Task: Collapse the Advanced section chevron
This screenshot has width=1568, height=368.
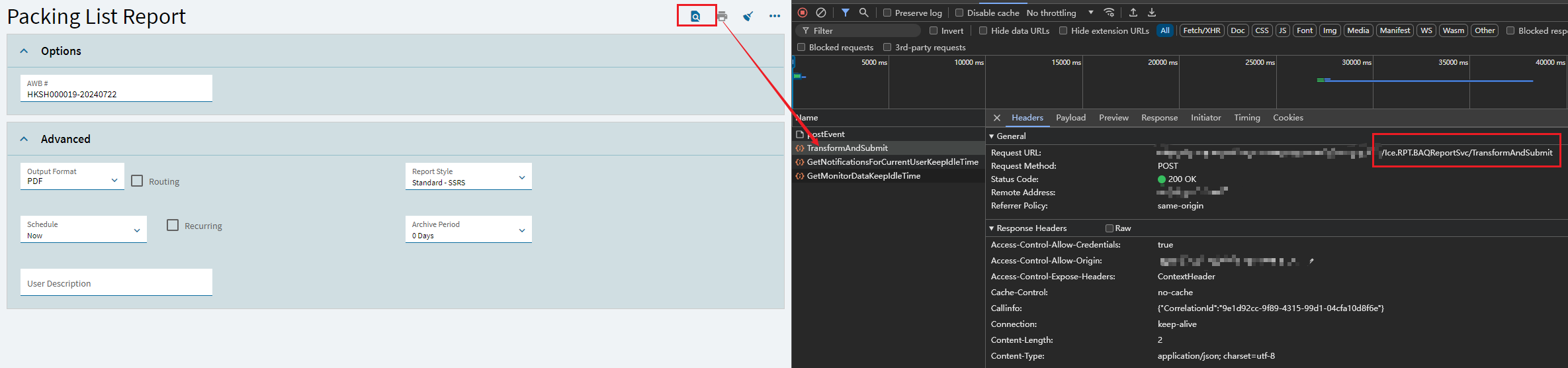Action: 24,139
